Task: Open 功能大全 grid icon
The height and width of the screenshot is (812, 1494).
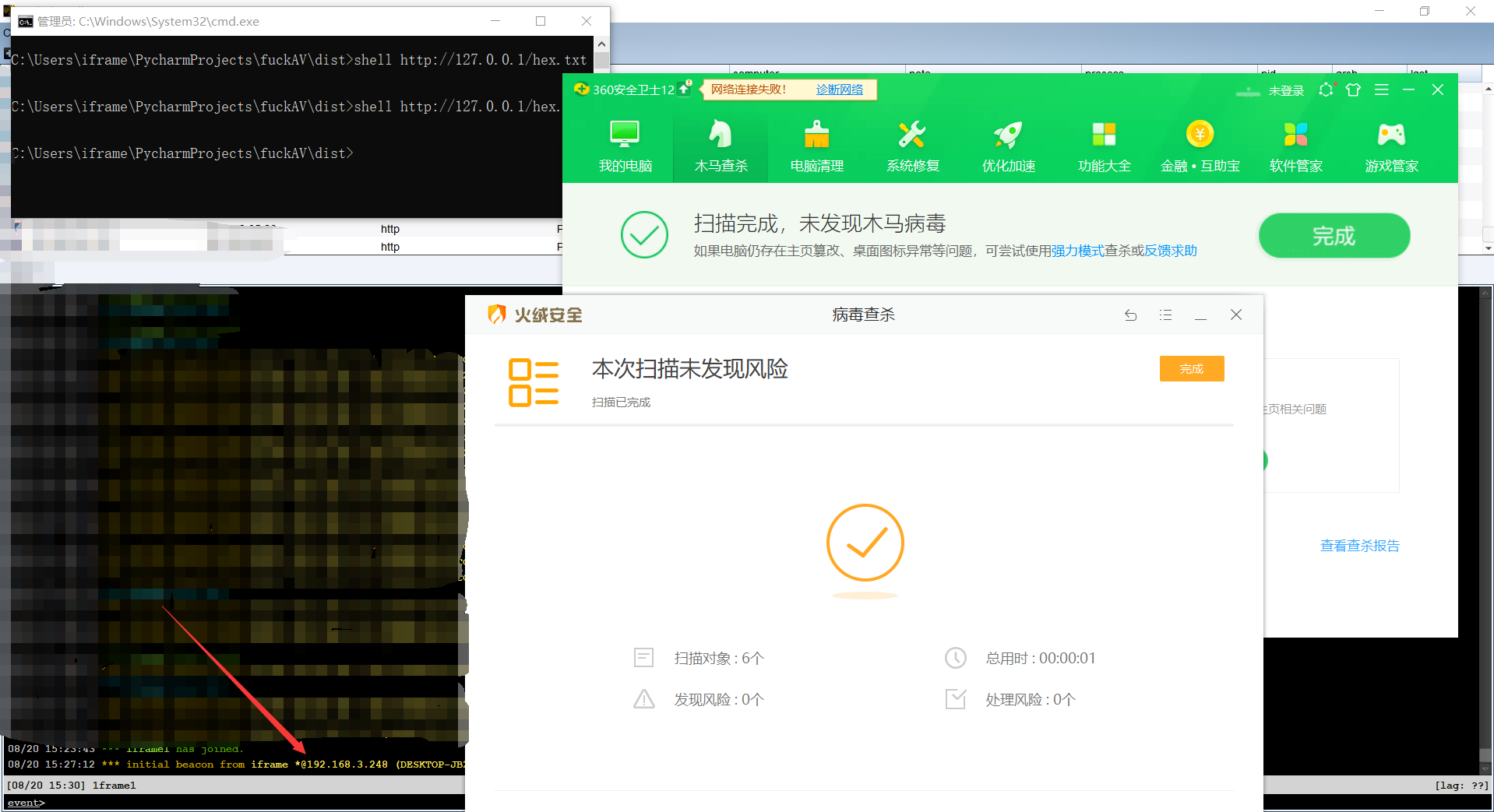Action: 1104,146
